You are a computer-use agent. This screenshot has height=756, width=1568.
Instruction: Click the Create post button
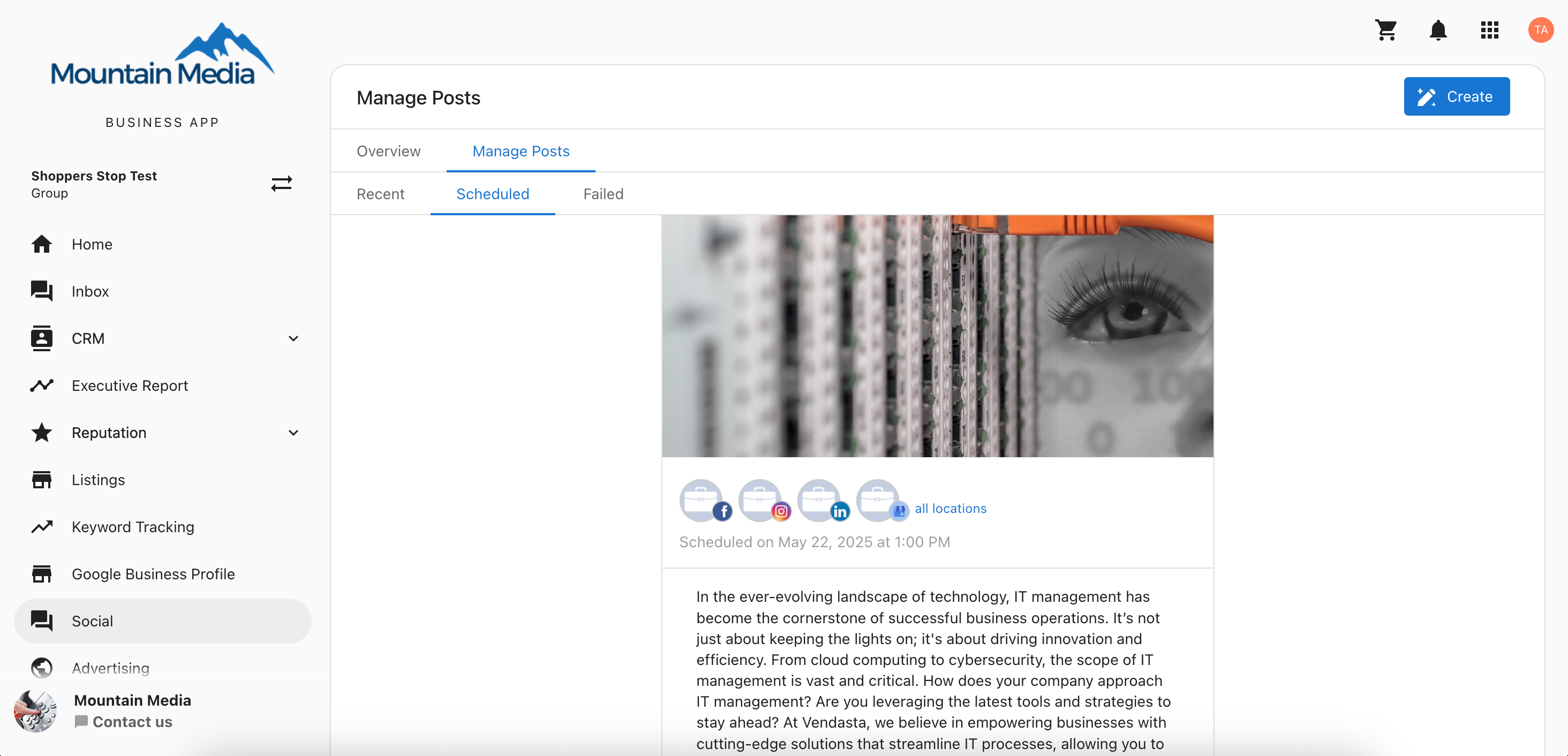(1457, 96)
